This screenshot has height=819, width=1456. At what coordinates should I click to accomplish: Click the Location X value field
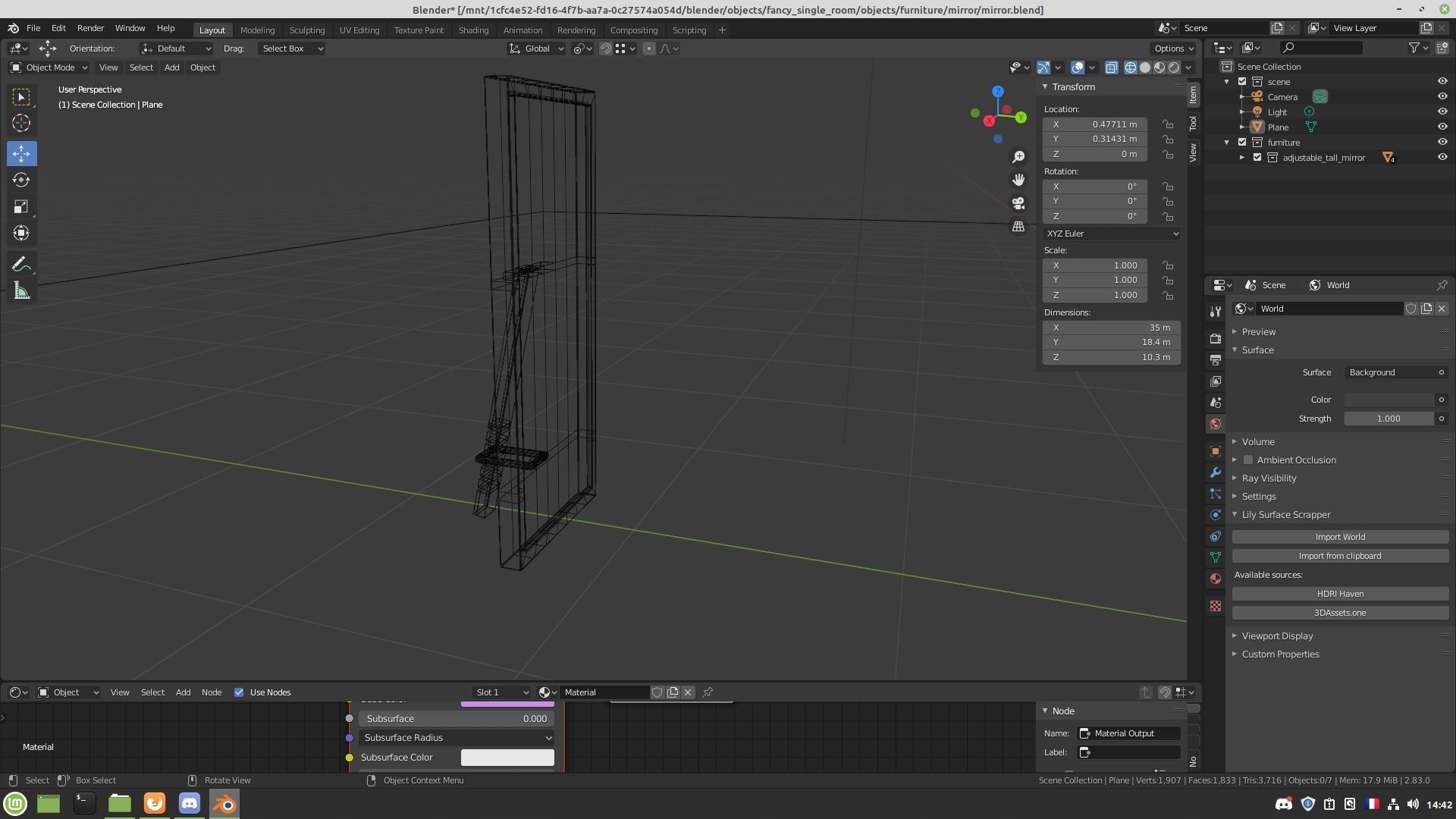pos(1095,124)
